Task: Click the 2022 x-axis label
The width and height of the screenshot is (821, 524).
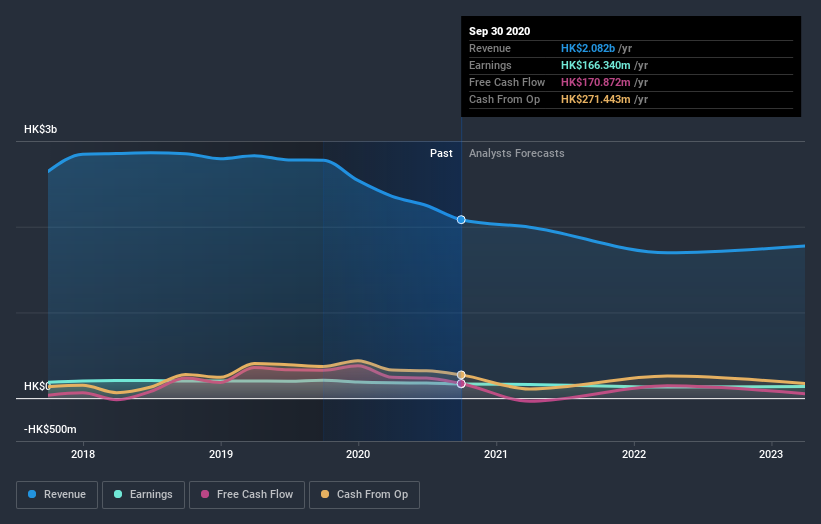Action: [x=634, y=454]
